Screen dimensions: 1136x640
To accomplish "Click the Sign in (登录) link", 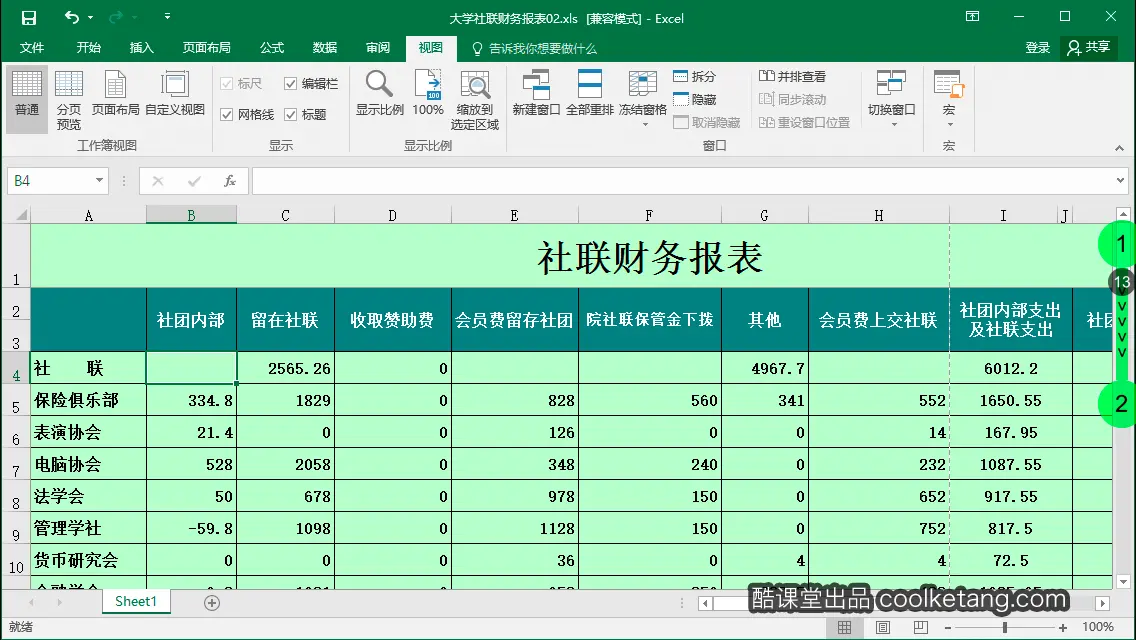I will tap(1037, 48).
